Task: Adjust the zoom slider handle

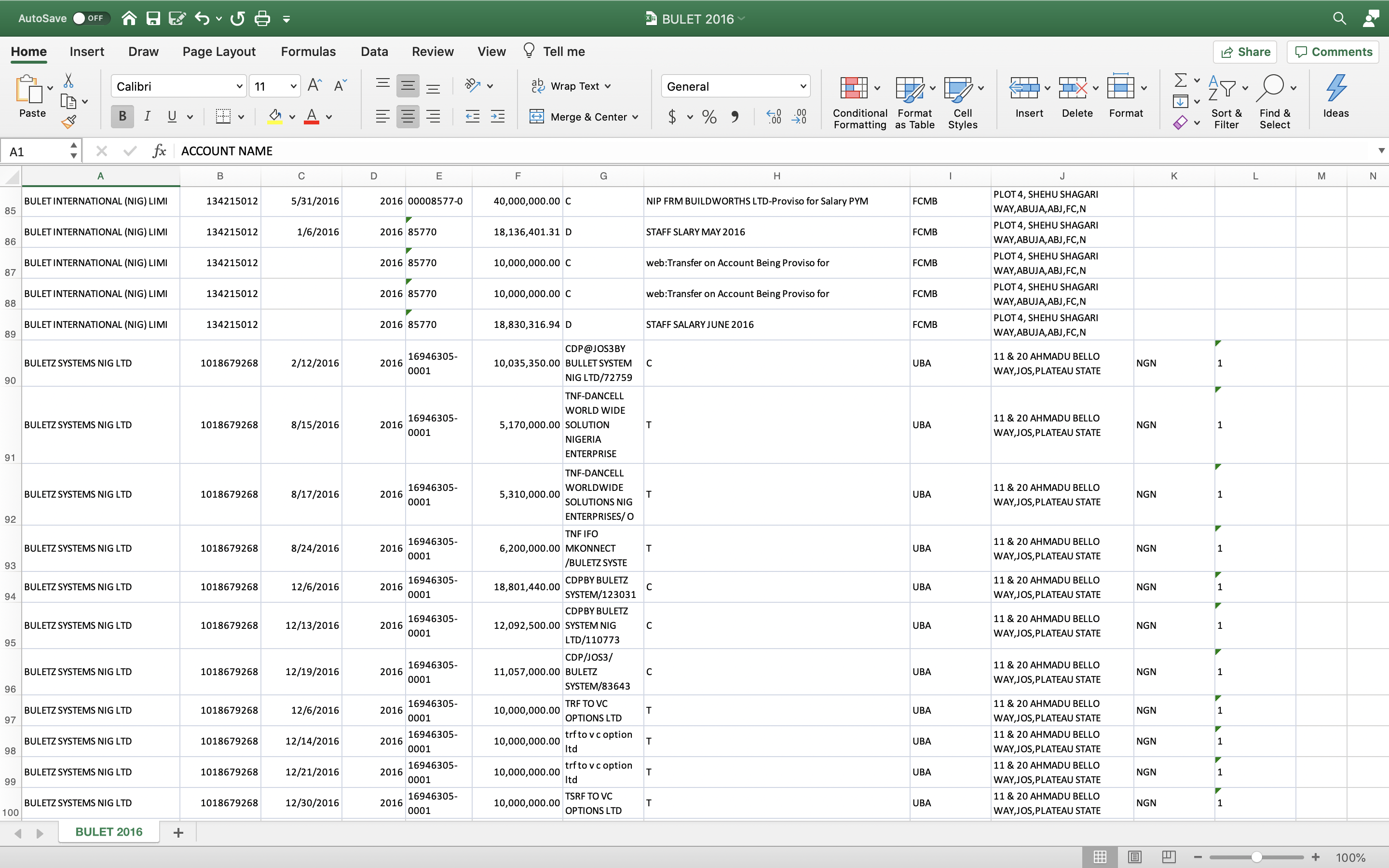Action: 1256,857
